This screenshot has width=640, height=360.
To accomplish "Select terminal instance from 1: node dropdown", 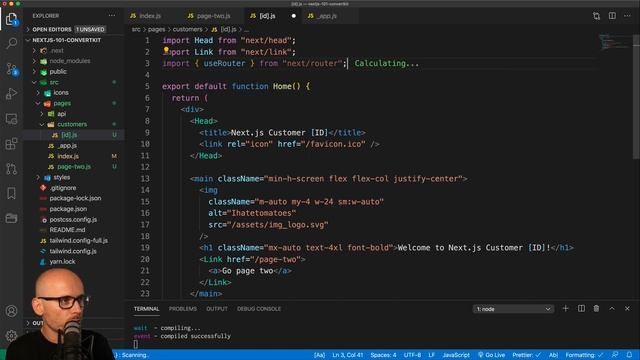I will coord(513,309).
